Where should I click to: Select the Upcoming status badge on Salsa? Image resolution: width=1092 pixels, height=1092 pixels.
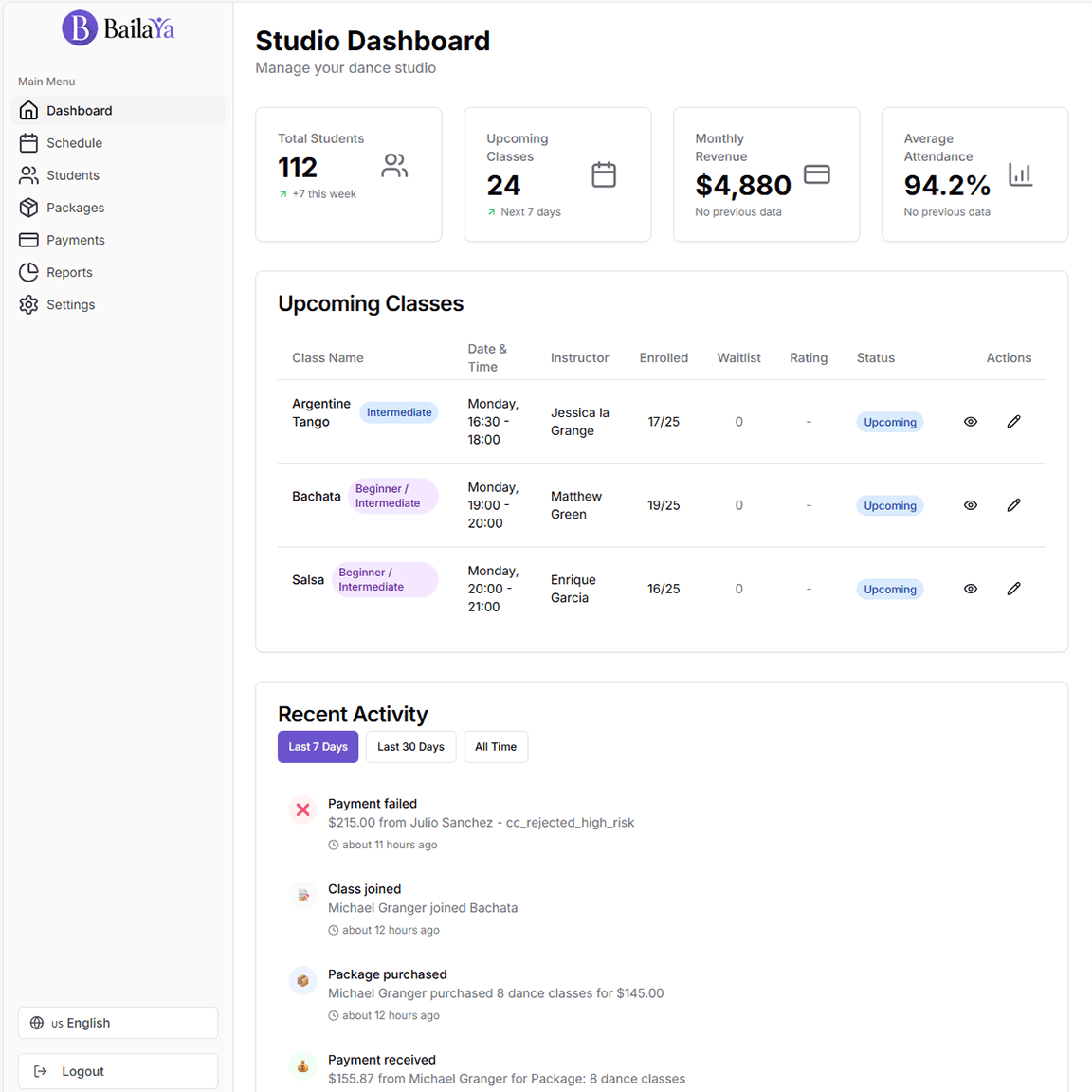[889, 589]
